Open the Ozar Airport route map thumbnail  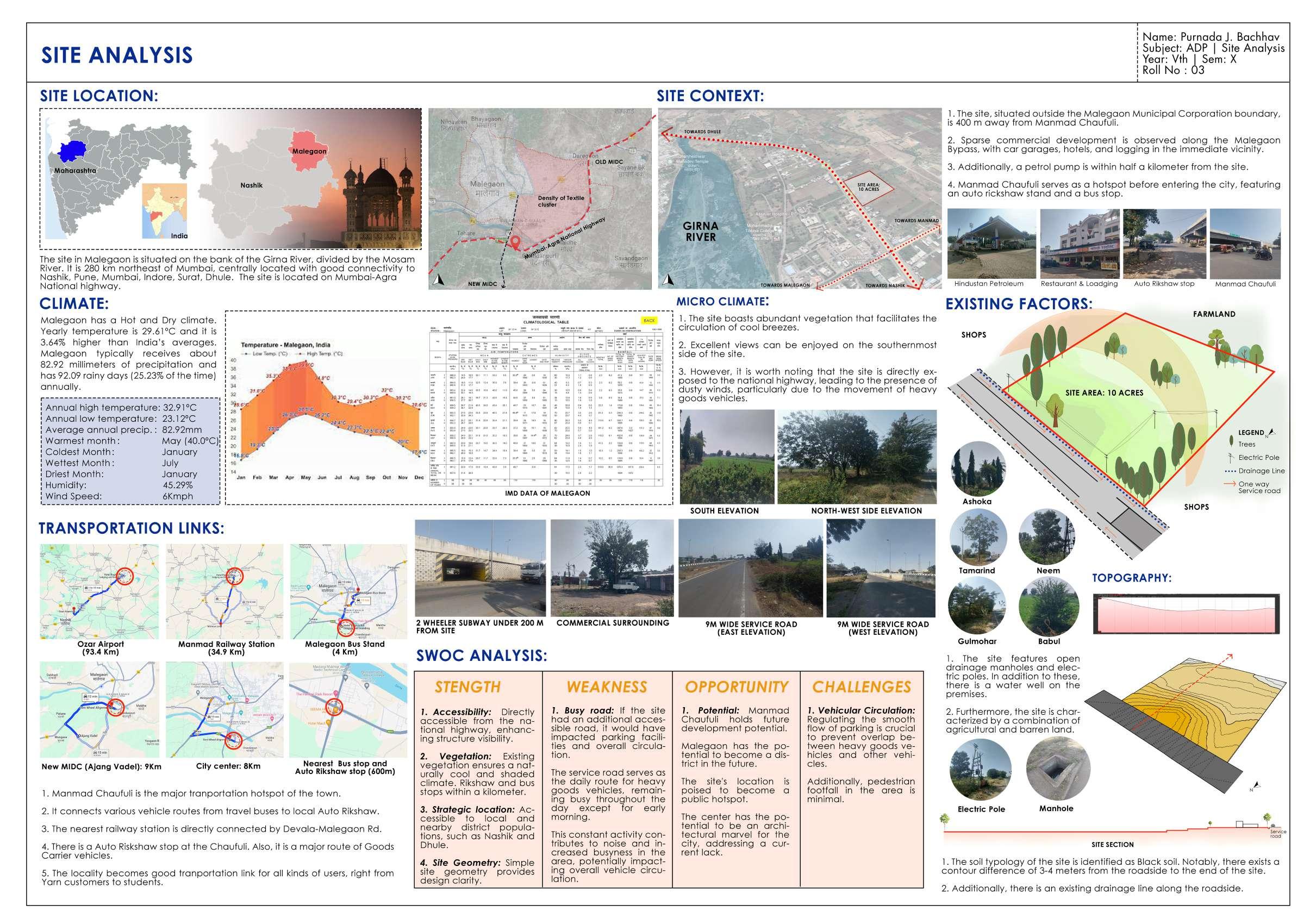(x=101, y=591)
